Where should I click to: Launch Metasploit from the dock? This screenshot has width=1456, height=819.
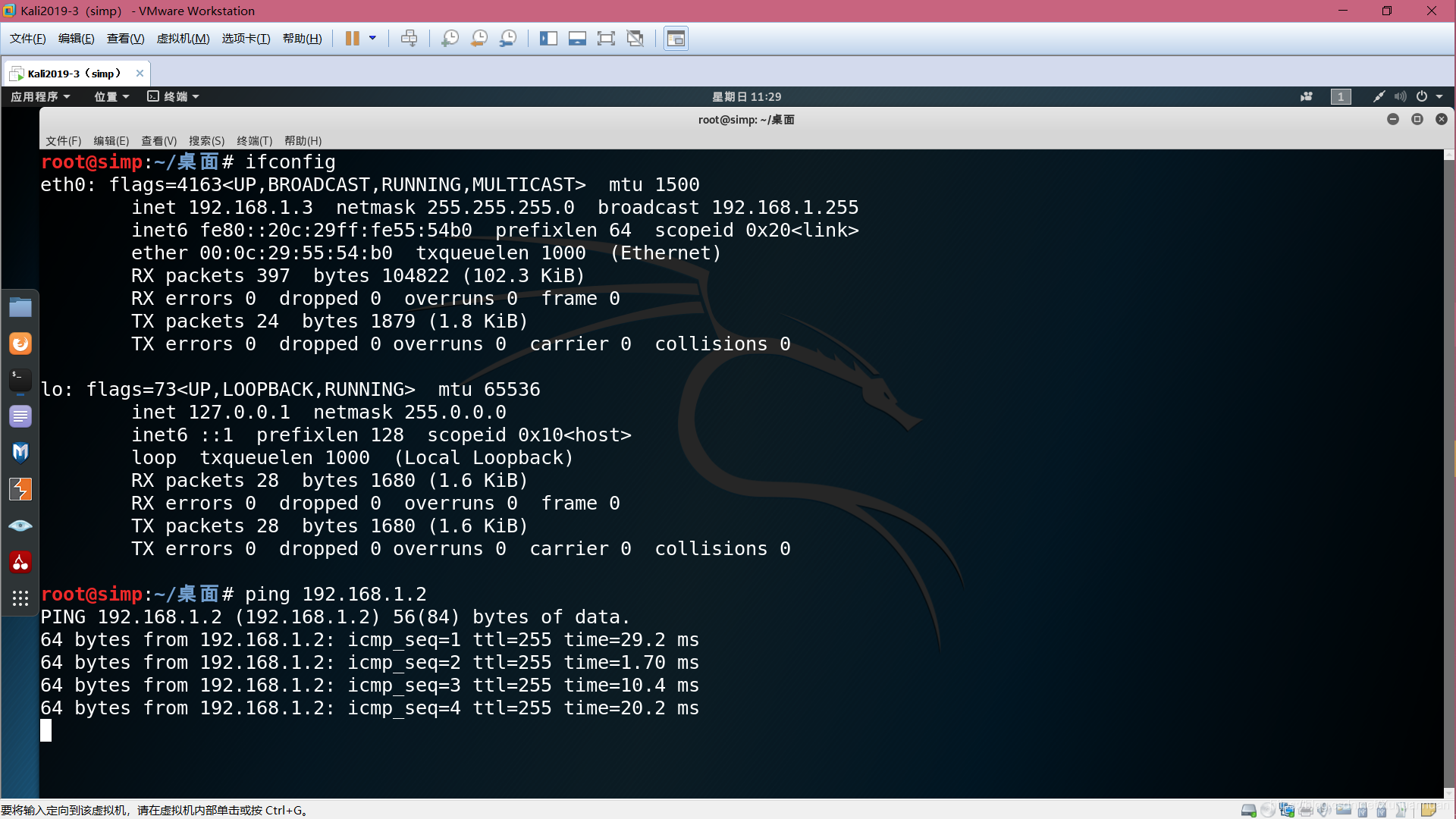coord(20,453)
